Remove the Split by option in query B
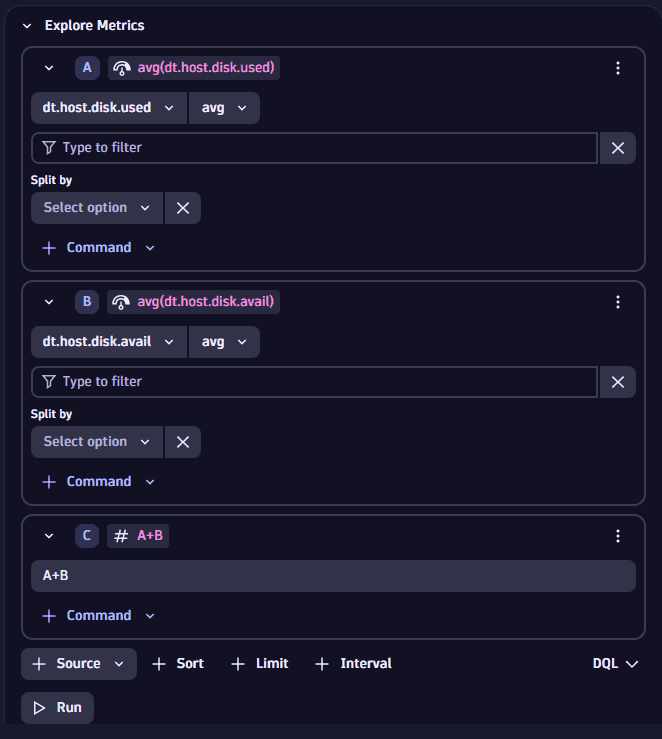Image resolution: width=662 pixels, height=739 pixels. tap(183, 442)
